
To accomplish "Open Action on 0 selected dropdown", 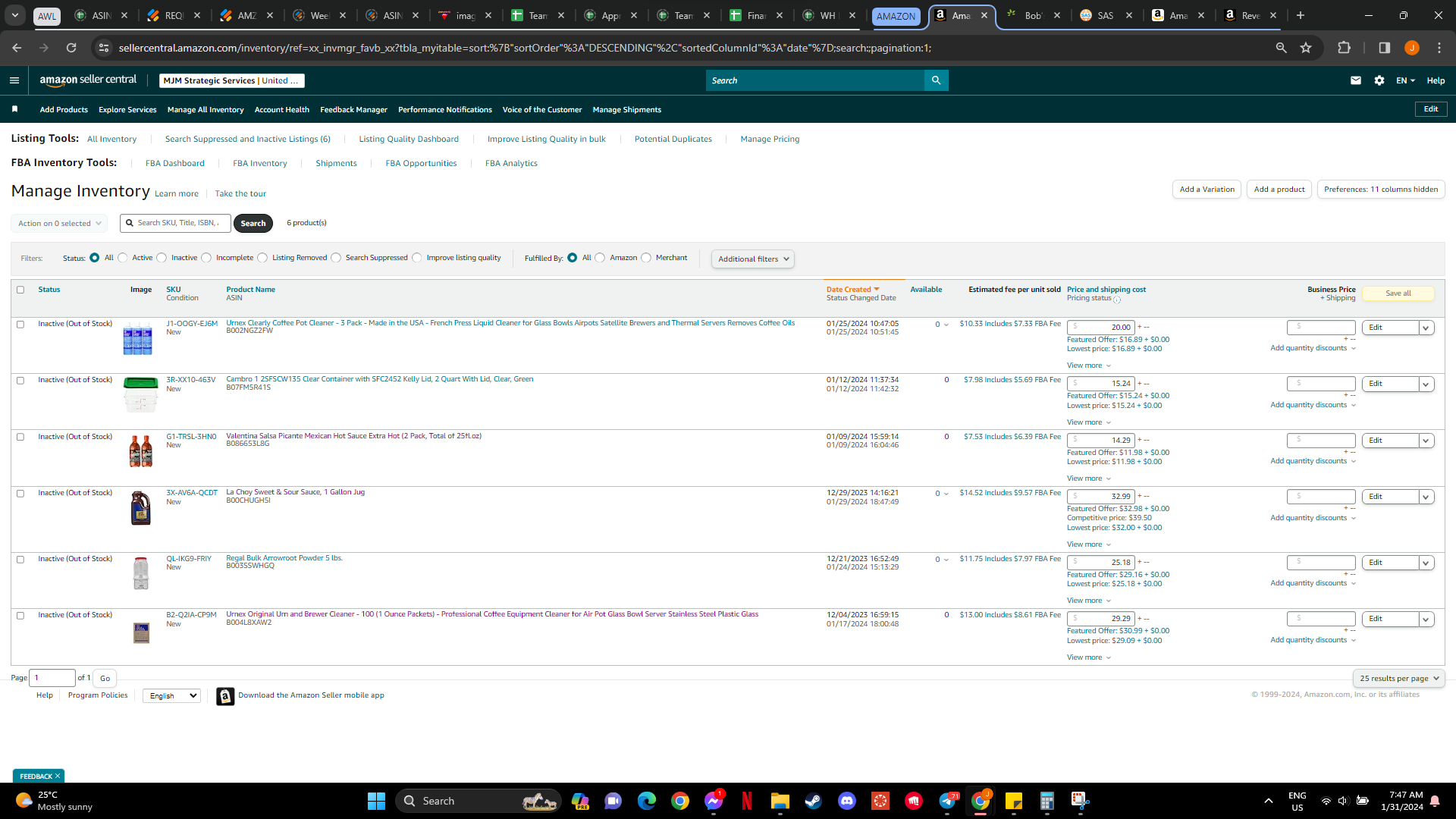I will [58, 224].
